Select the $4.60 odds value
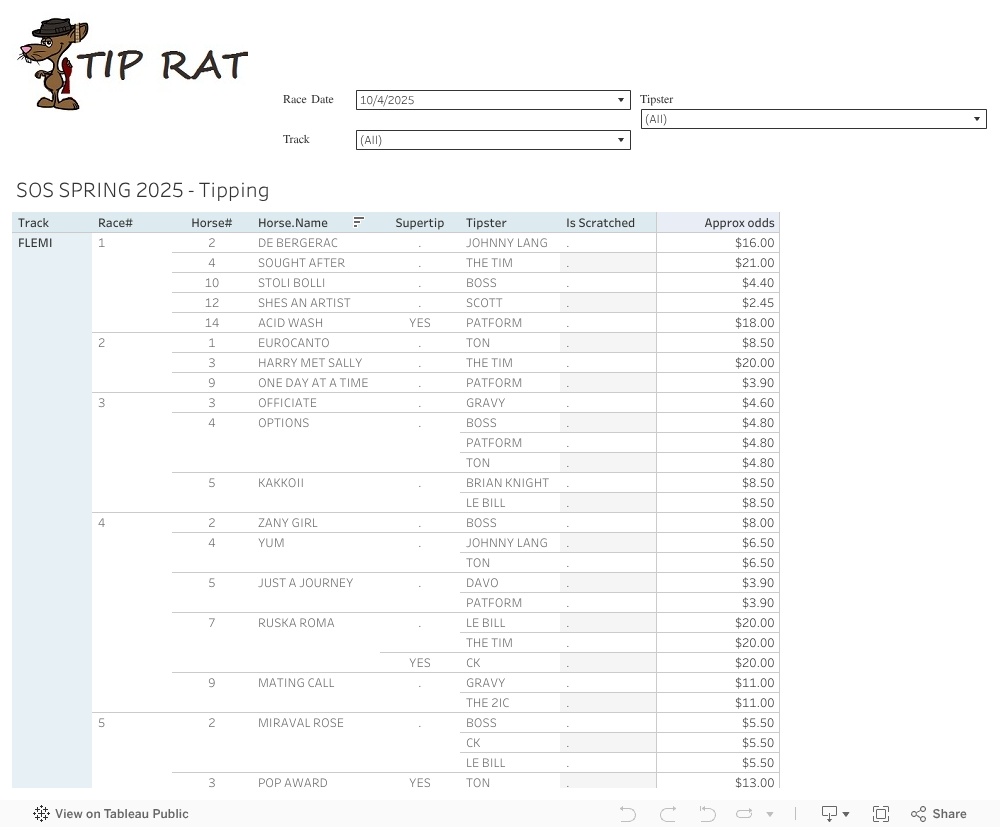This screenshot has width=1000, height=827. 758,403
